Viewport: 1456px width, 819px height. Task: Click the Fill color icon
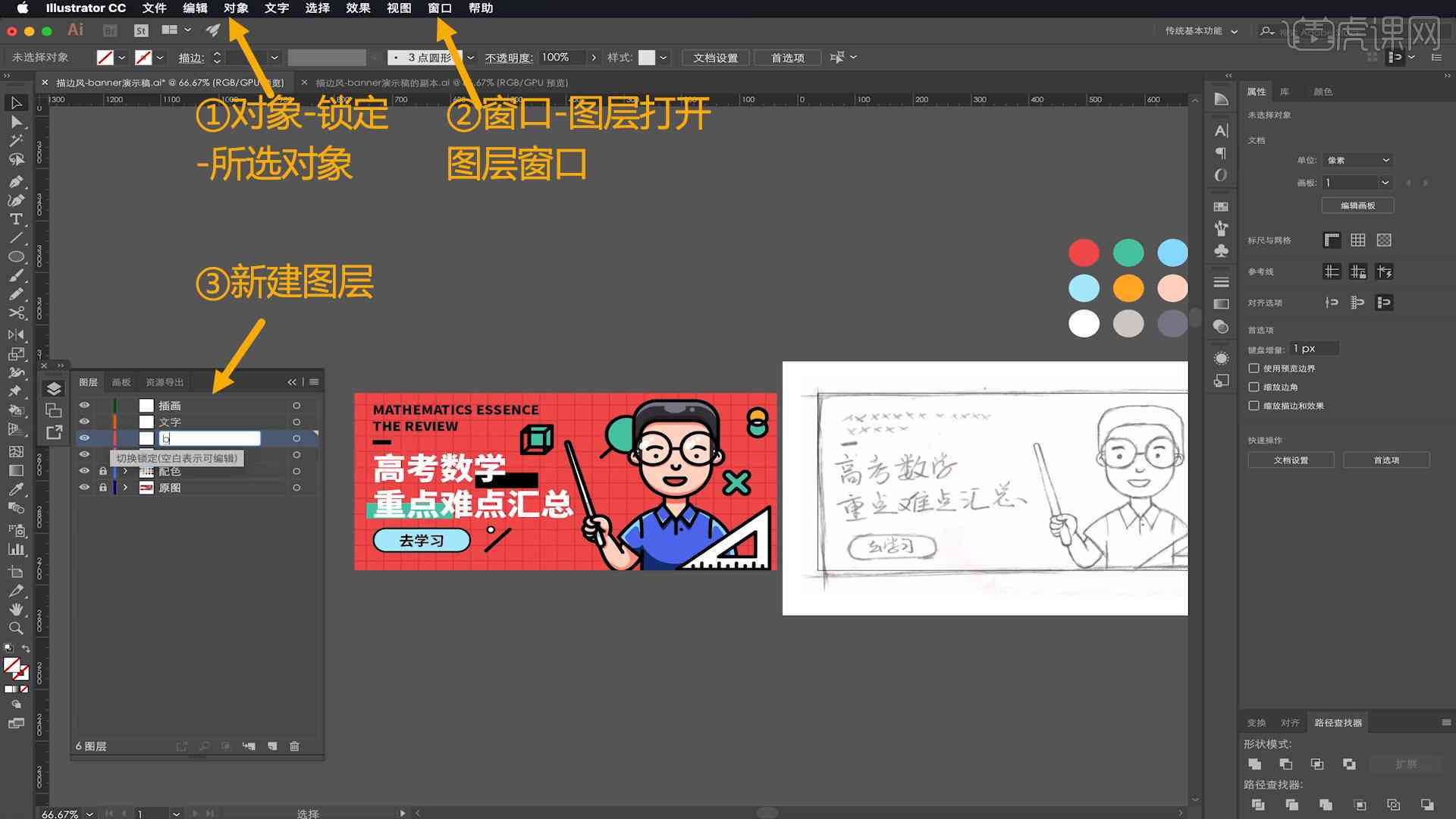click(x=11, y=663)
